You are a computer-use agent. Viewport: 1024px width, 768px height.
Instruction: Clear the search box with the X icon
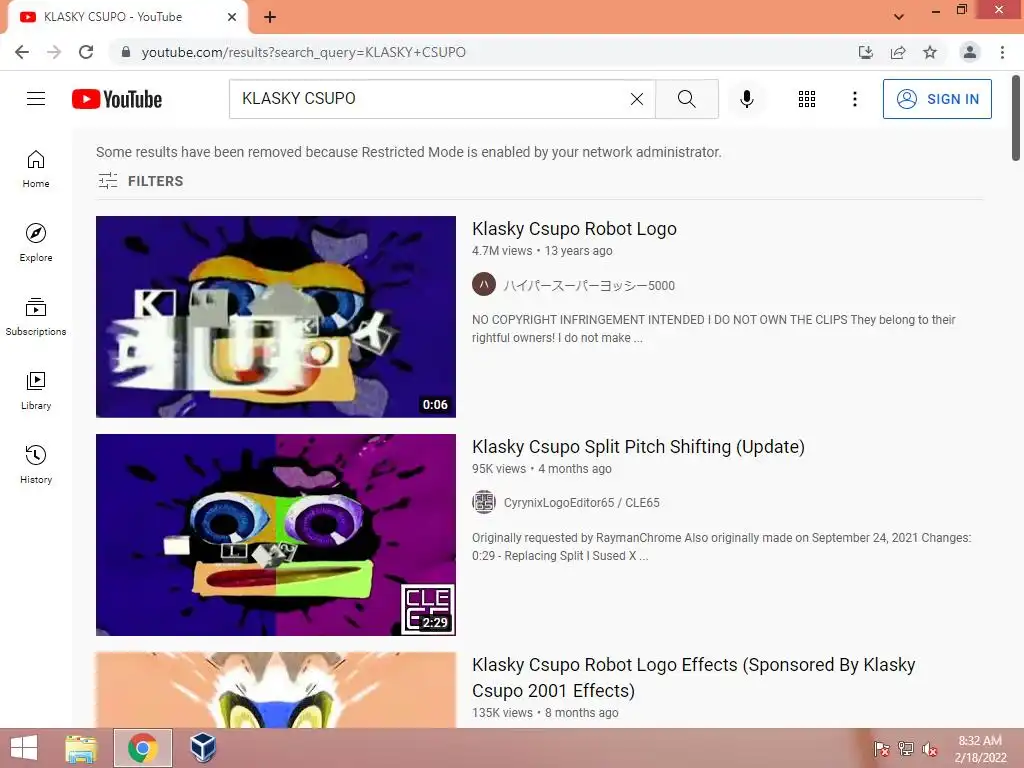click(x=637, y=99)
